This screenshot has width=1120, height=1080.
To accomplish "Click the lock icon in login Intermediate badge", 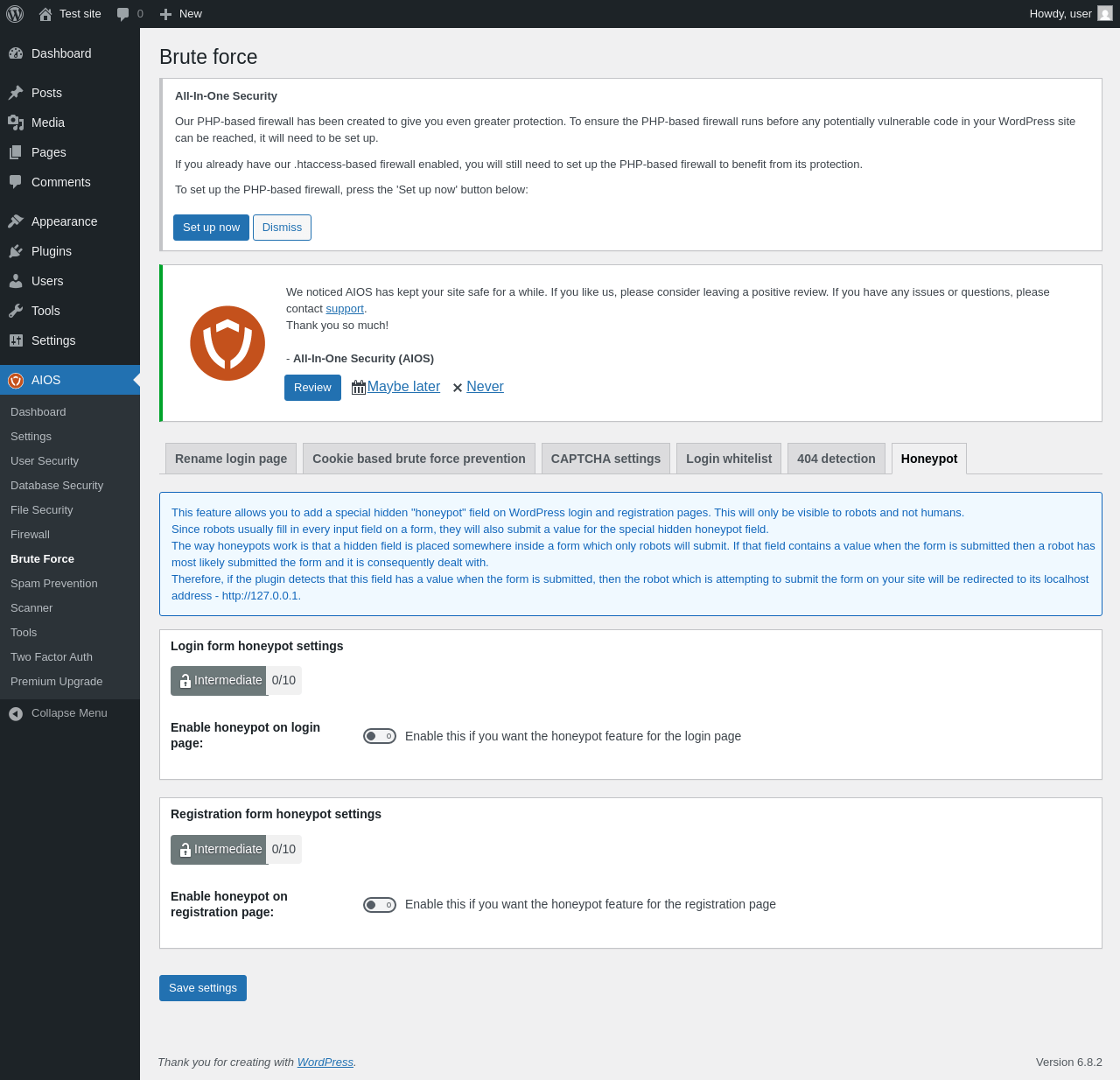I will (185, 681).
